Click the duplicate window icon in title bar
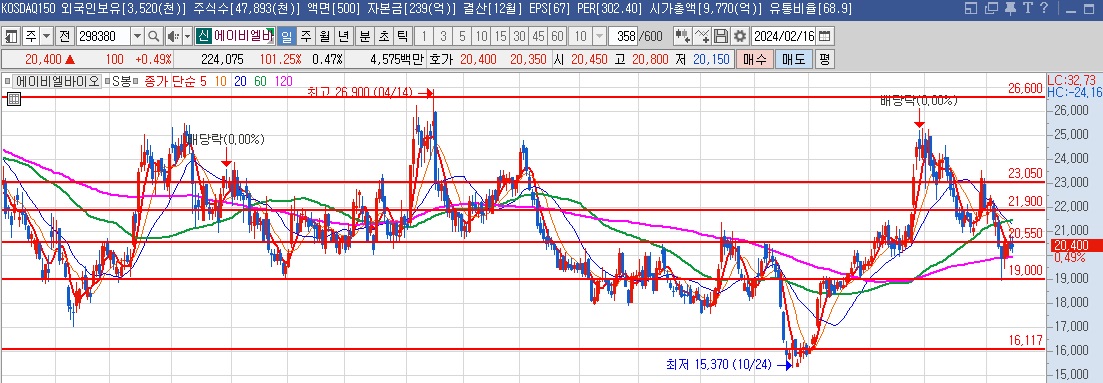 (992, 8)
